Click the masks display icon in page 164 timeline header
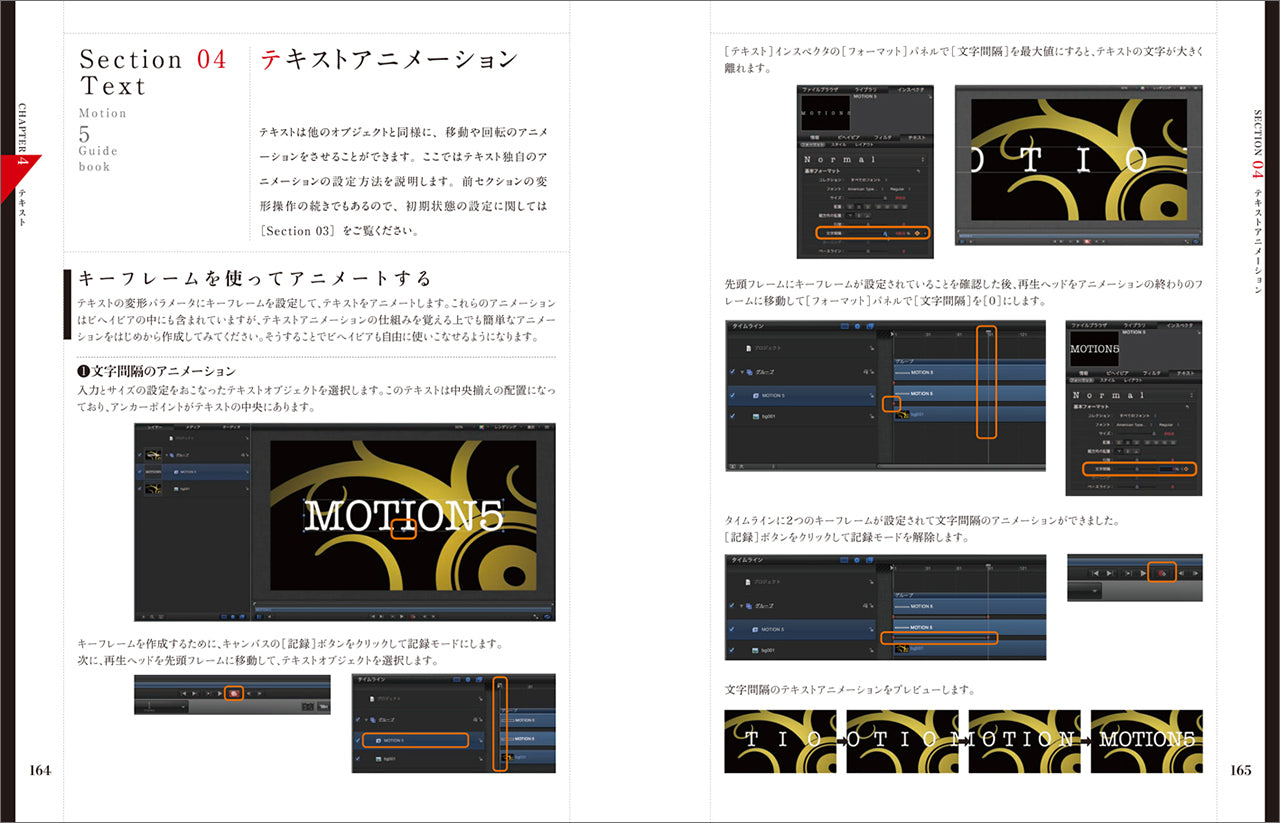This screenshot has height=823, width=1280. [x=457, y=679]
